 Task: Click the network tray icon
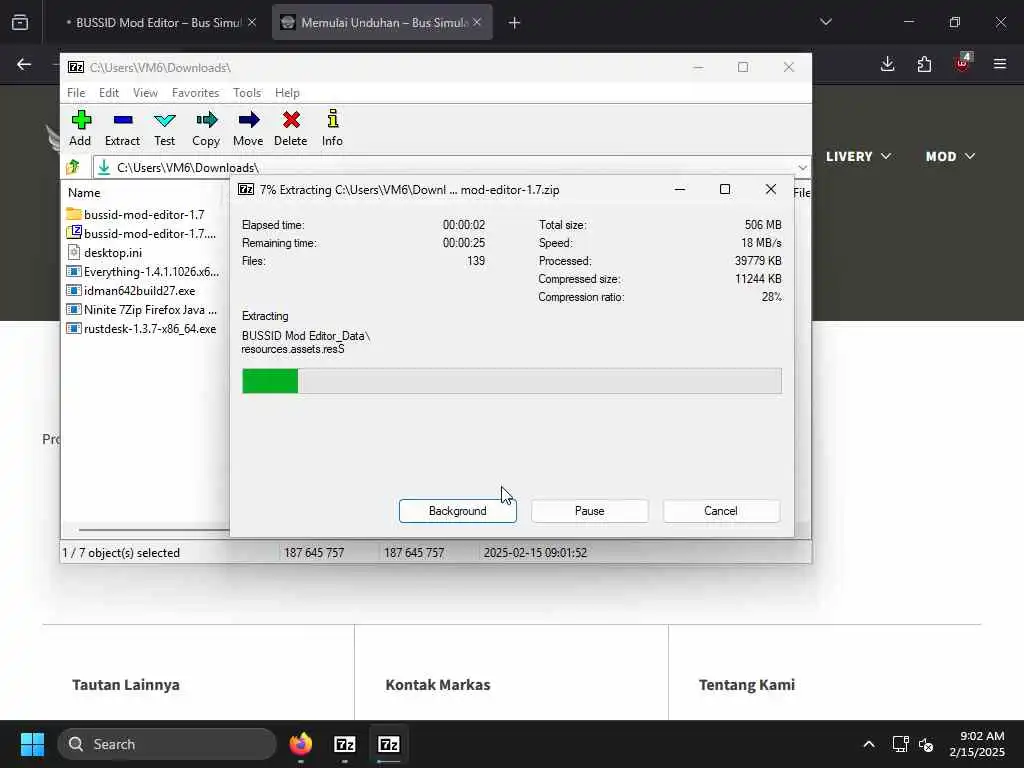point(901,744)
